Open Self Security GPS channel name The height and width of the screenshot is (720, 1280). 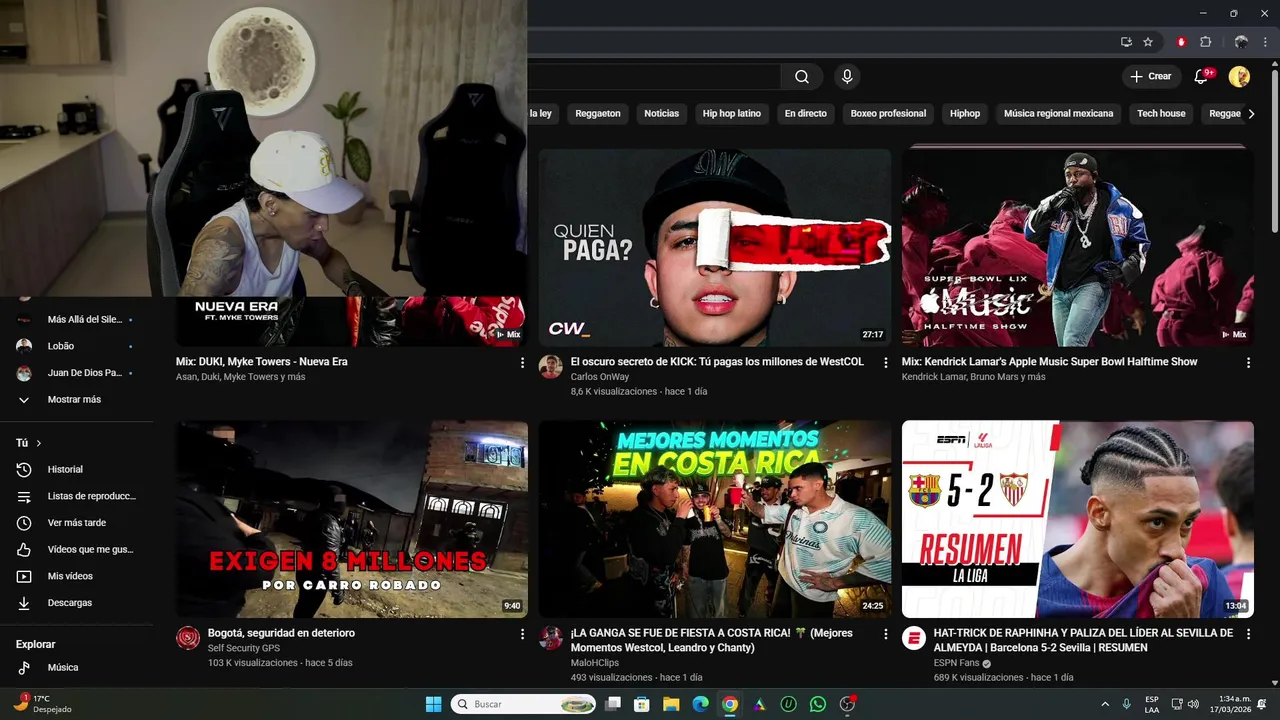[x=244, y=649]
